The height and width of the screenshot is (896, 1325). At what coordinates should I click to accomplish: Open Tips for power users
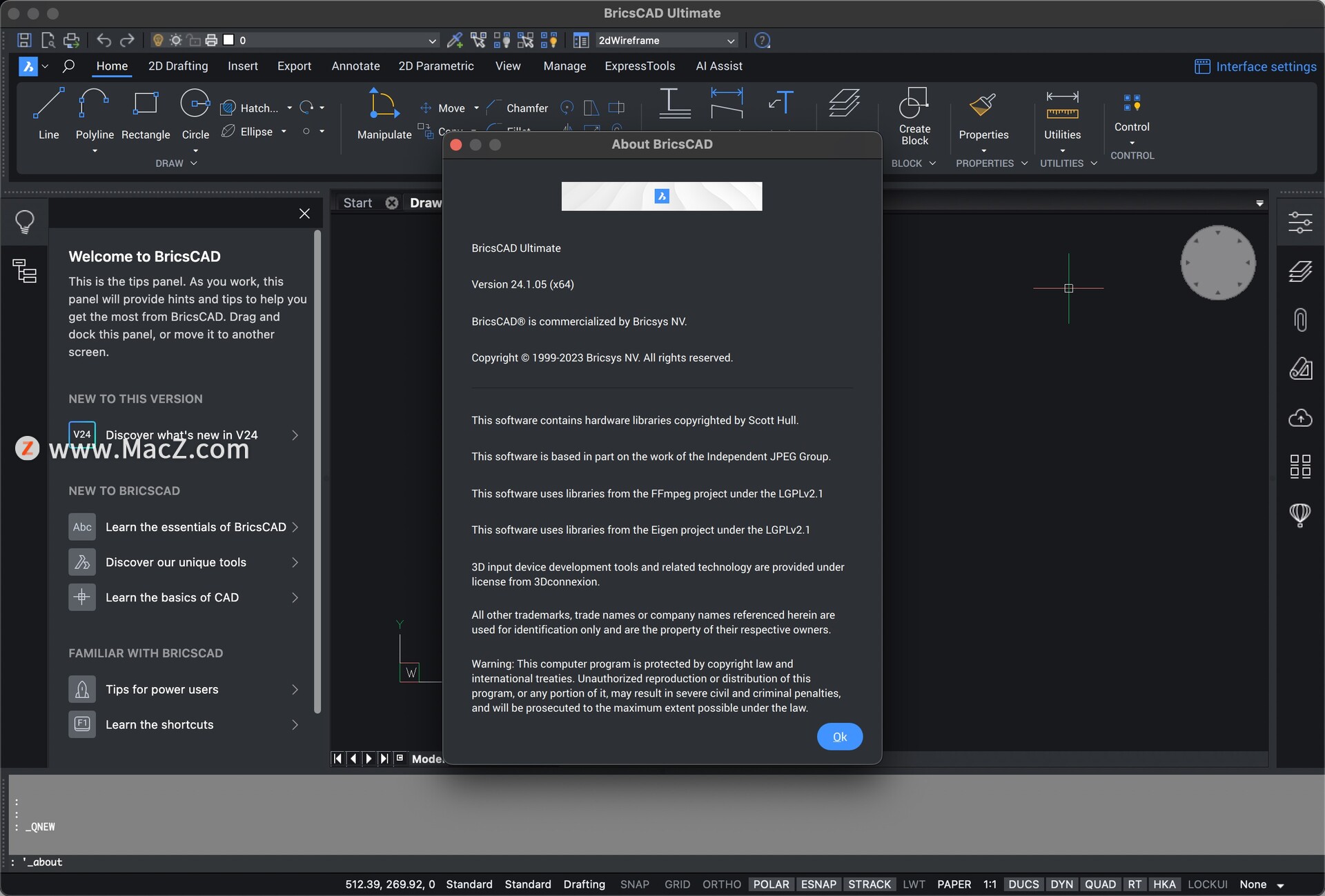(184, 689)
